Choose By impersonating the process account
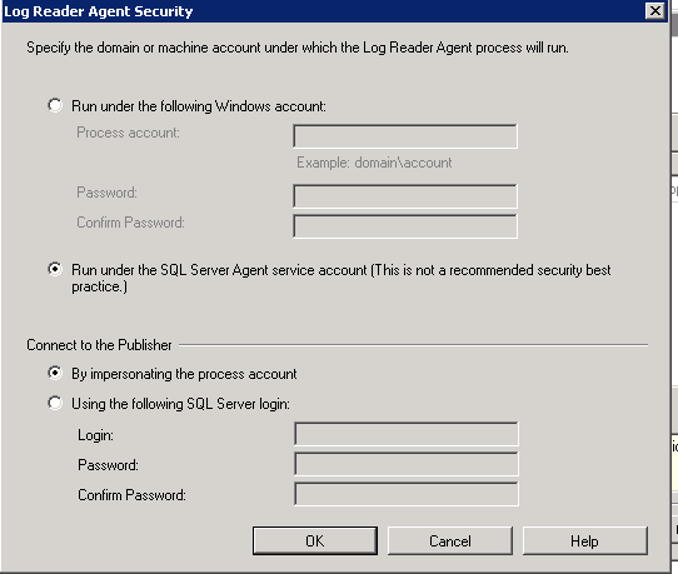 [x=54, y=373]
